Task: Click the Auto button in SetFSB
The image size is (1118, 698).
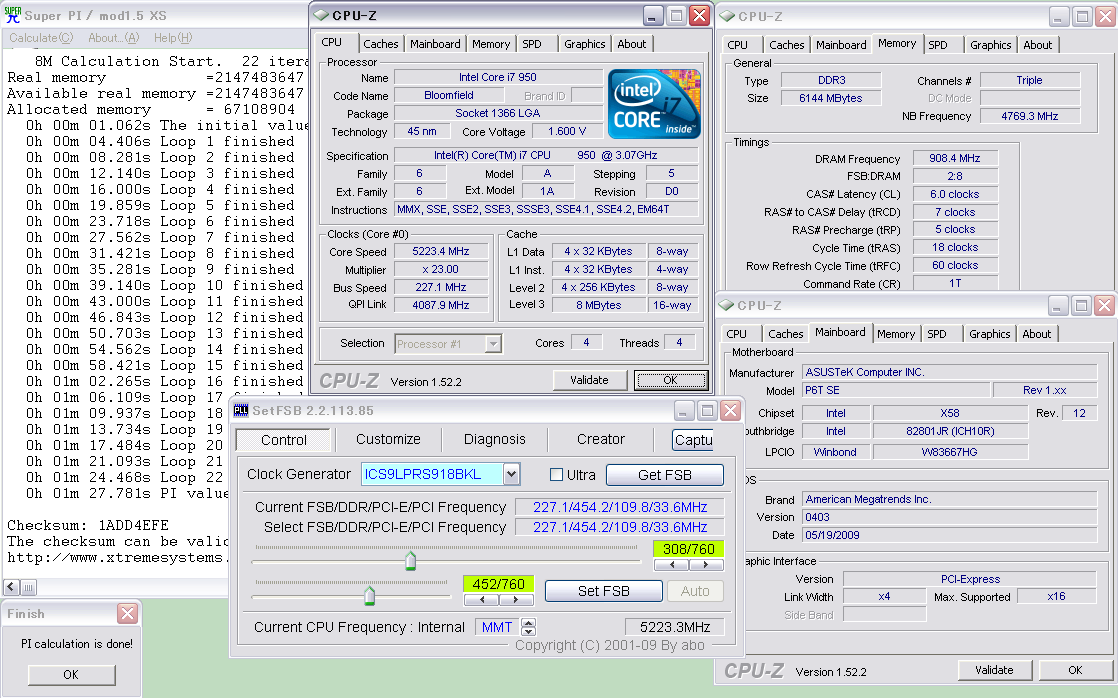Action: pyautogui.click(x=694, y=591)
